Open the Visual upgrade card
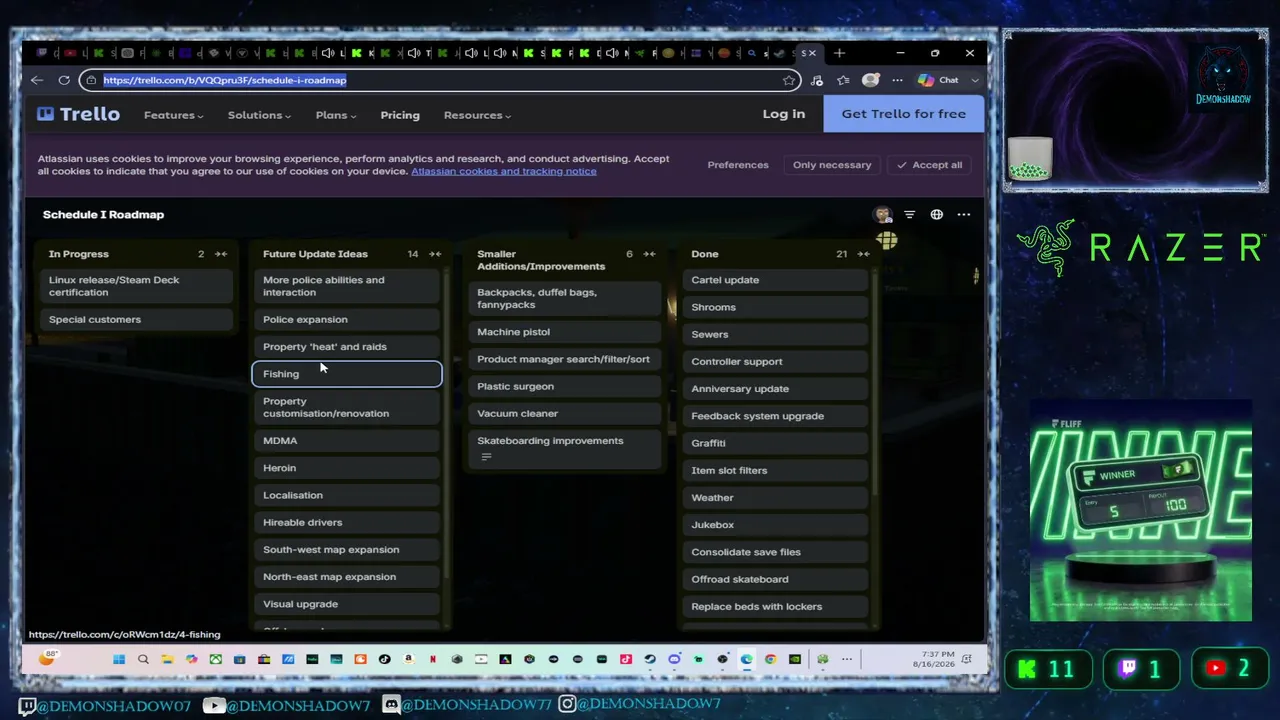 (x=347, y=604)
